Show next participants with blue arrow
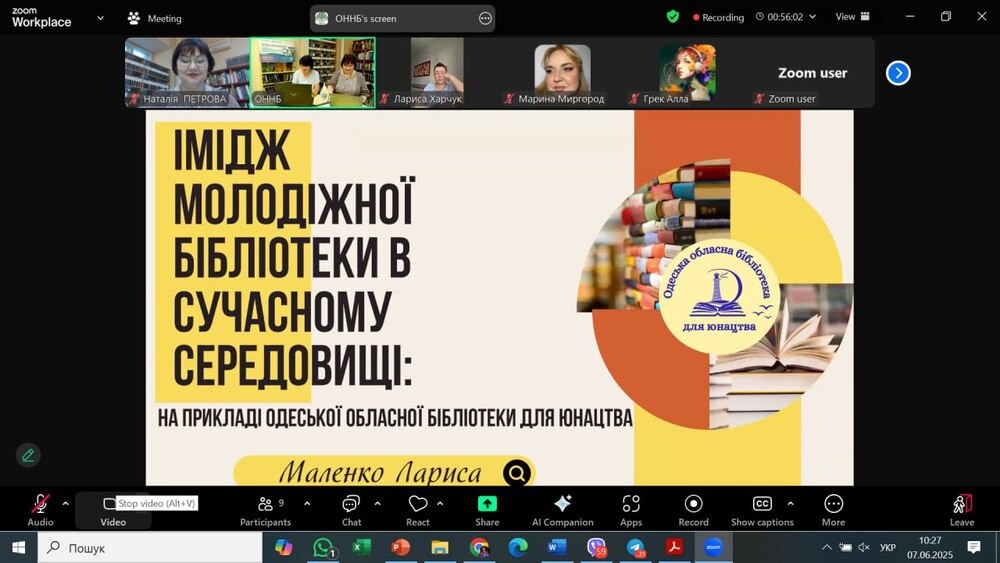The image size is (1000, 563). click(x=898, y=73)
